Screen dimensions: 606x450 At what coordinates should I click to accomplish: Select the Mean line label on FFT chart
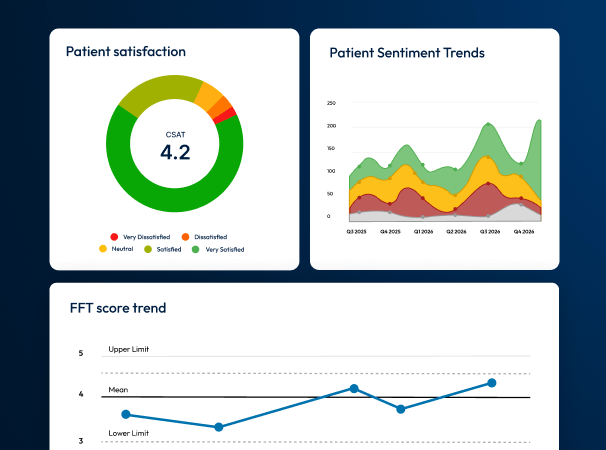118,390
